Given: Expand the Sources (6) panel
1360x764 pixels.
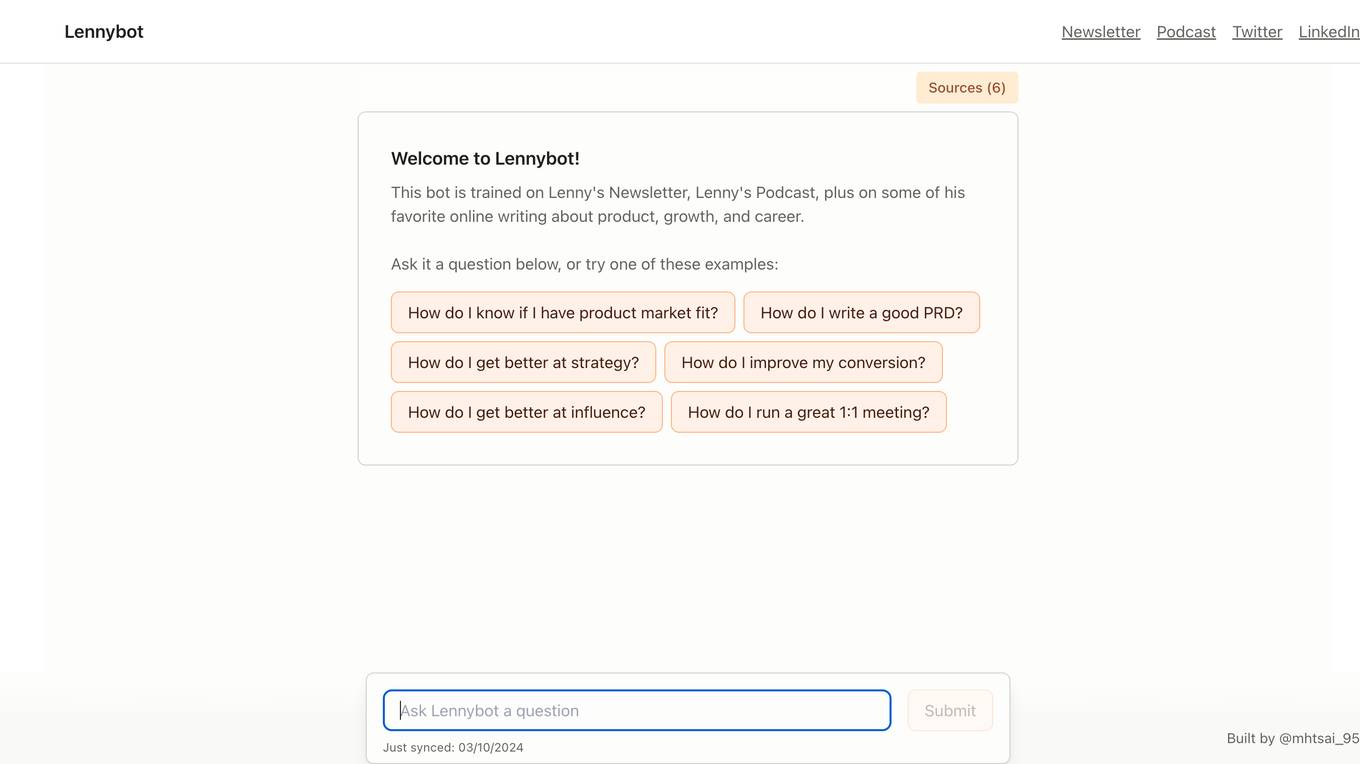Looking at the screenshot, I should 967,88.
